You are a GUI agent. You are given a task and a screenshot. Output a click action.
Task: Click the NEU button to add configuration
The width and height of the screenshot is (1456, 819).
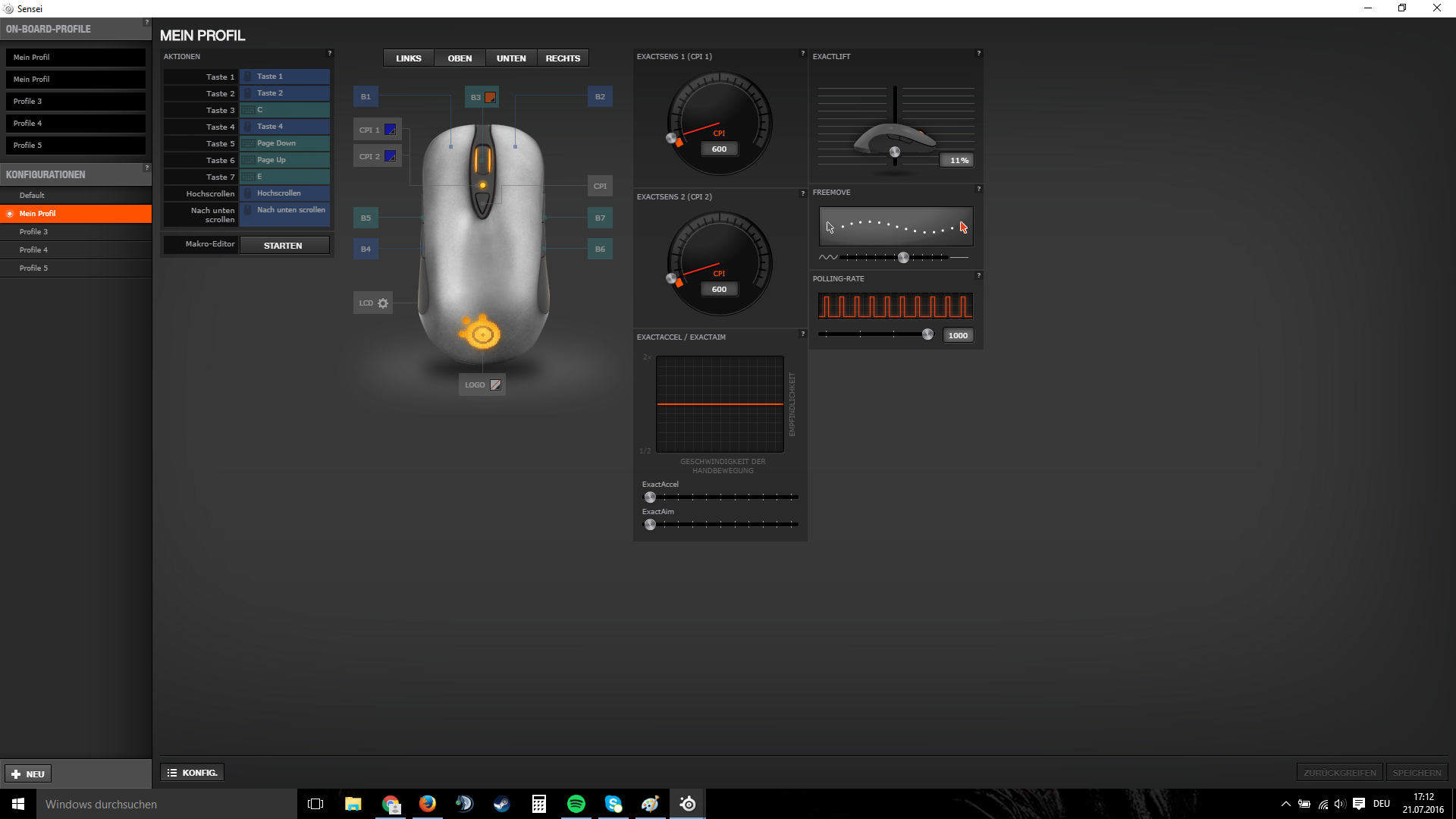coord(28,774)
